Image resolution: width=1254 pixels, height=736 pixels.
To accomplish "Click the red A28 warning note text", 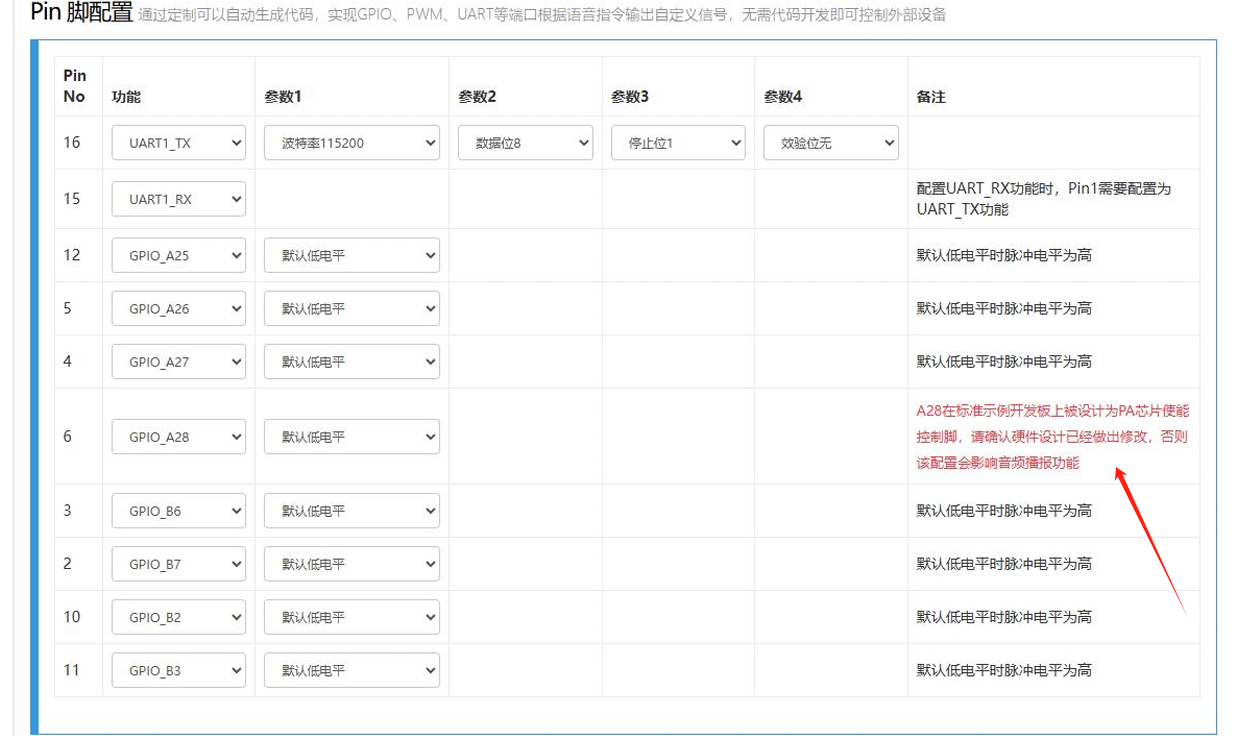I will [1053, 437].
